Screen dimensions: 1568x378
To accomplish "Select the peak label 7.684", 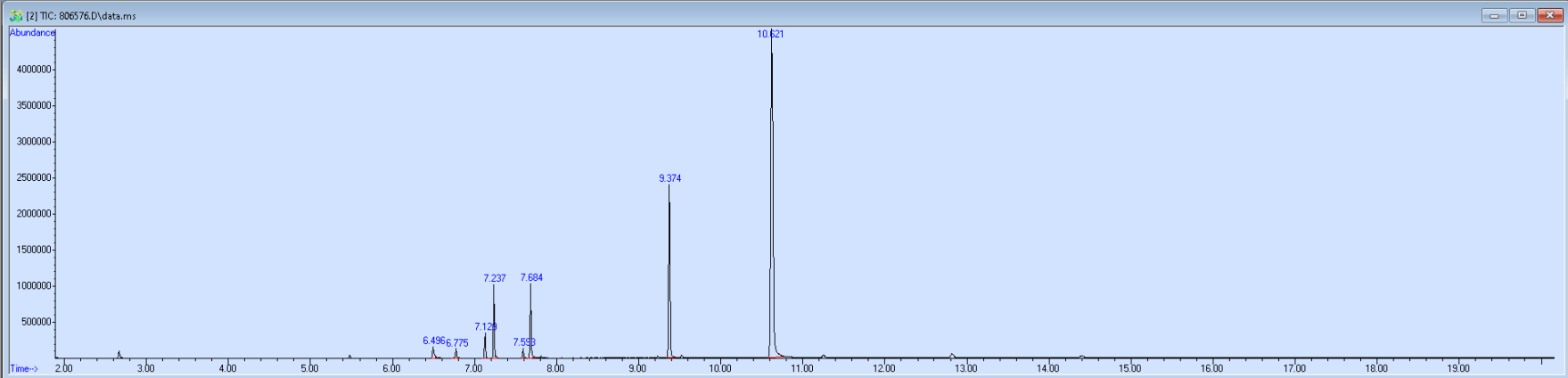I will point(531,277).
